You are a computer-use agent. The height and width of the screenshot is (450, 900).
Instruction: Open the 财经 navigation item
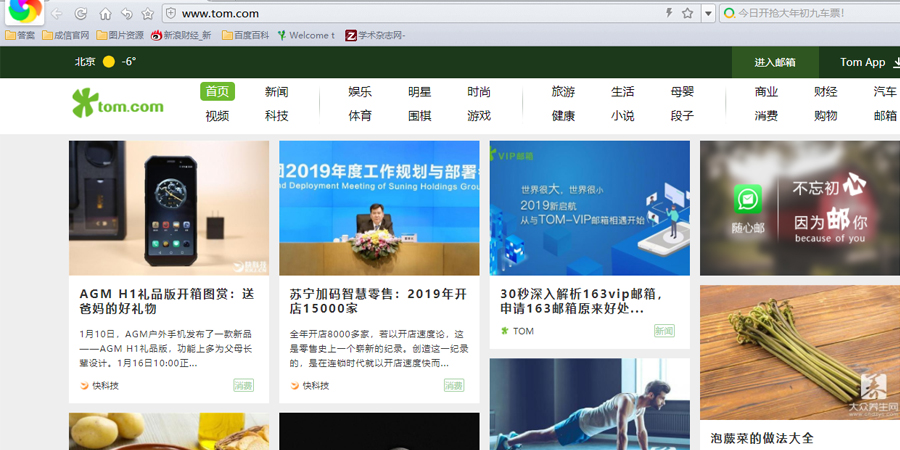pos(825,92)
